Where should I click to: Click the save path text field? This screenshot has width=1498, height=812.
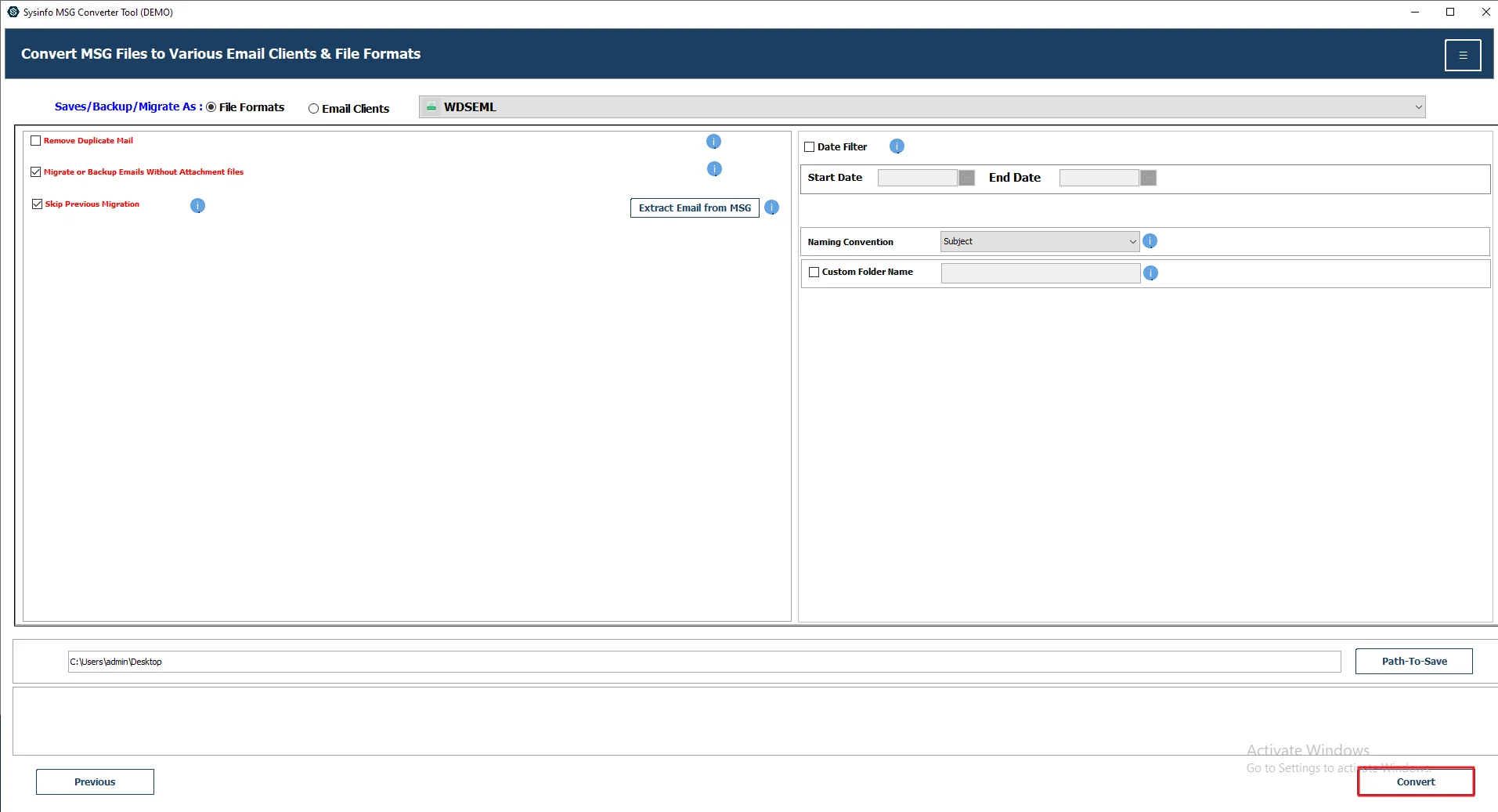click(x=703, y=662)
